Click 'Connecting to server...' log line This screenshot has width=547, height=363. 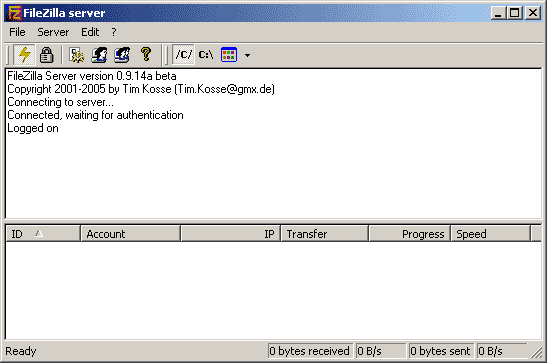click(60, 102)
